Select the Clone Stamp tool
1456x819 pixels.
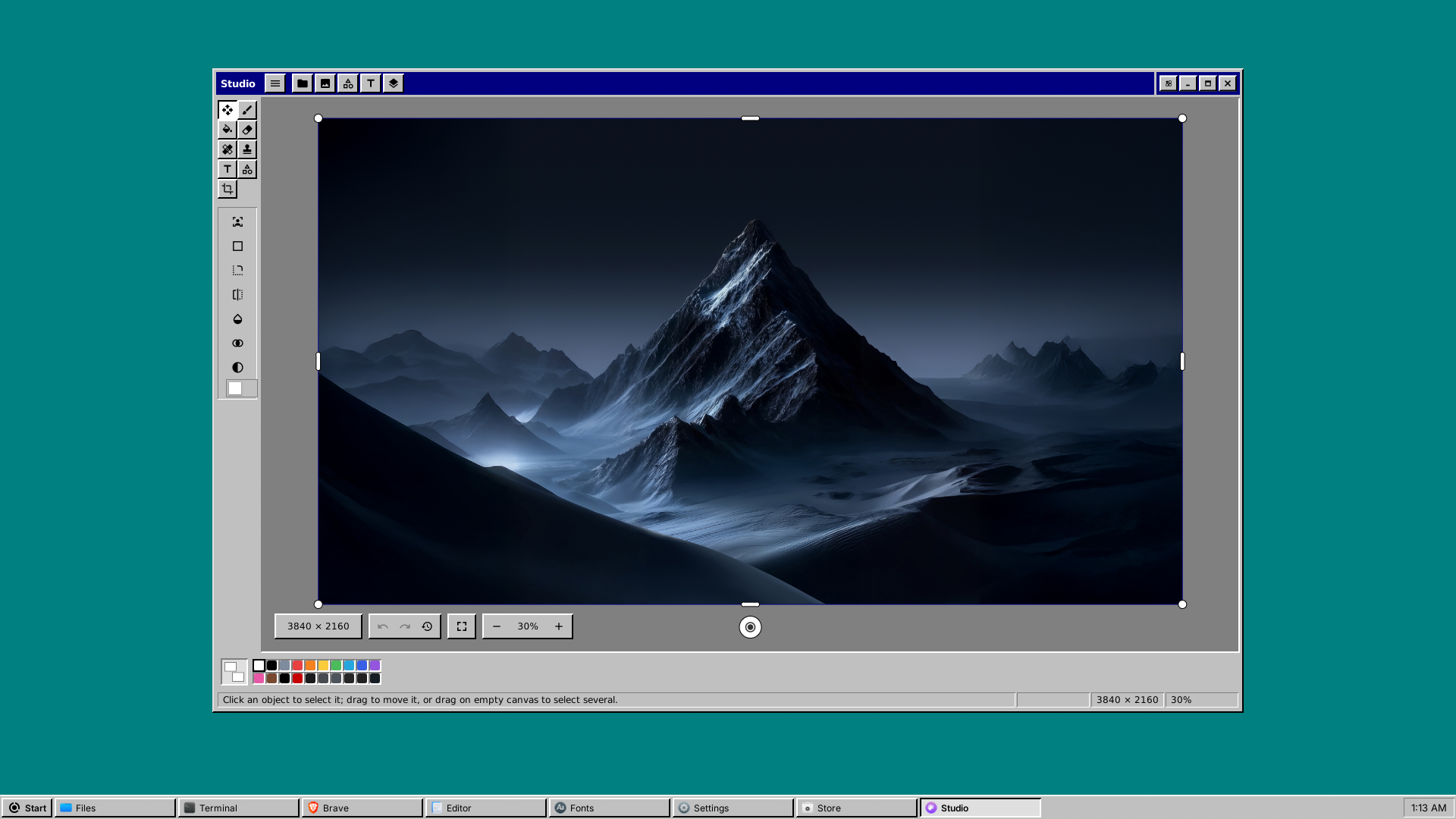pos(247,149)
